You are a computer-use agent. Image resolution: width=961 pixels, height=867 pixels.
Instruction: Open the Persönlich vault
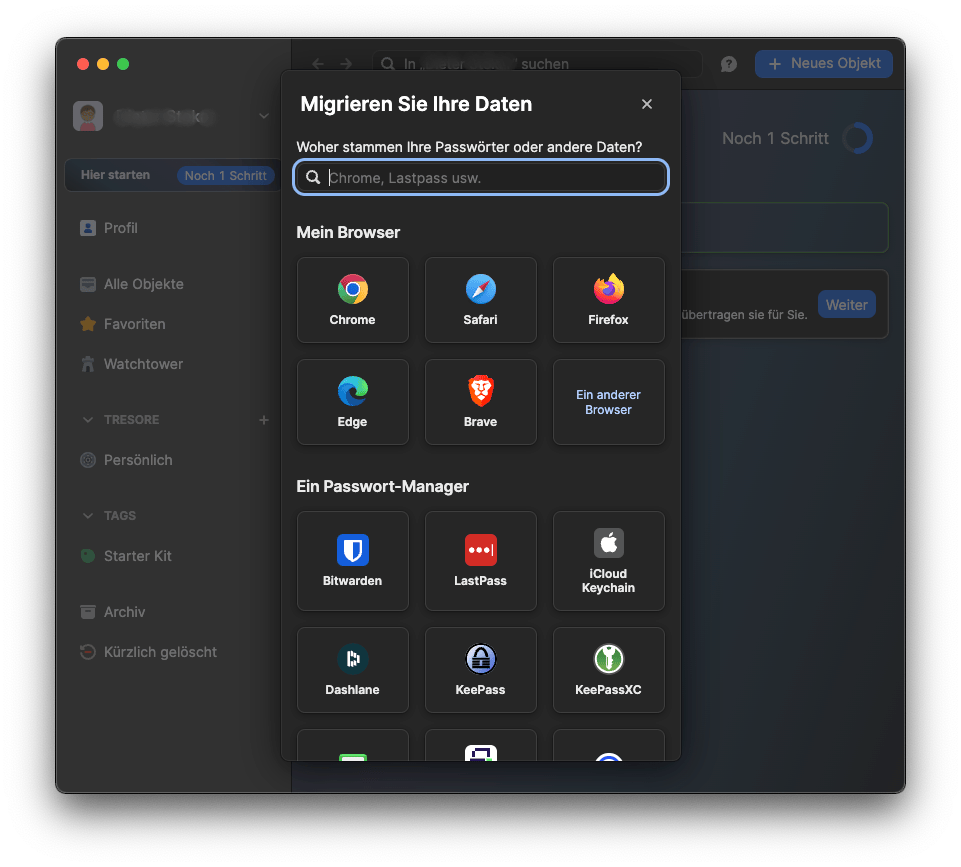point(126,460)
